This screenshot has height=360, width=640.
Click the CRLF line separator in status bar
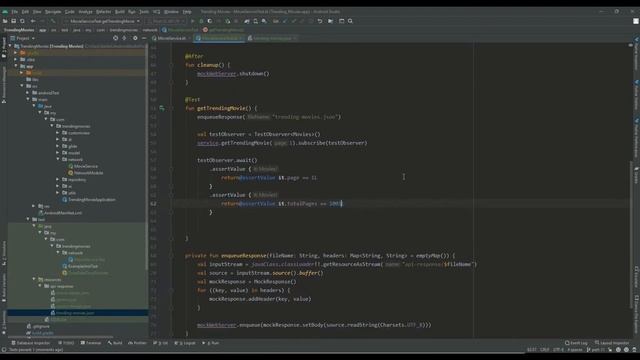point(544,350)
